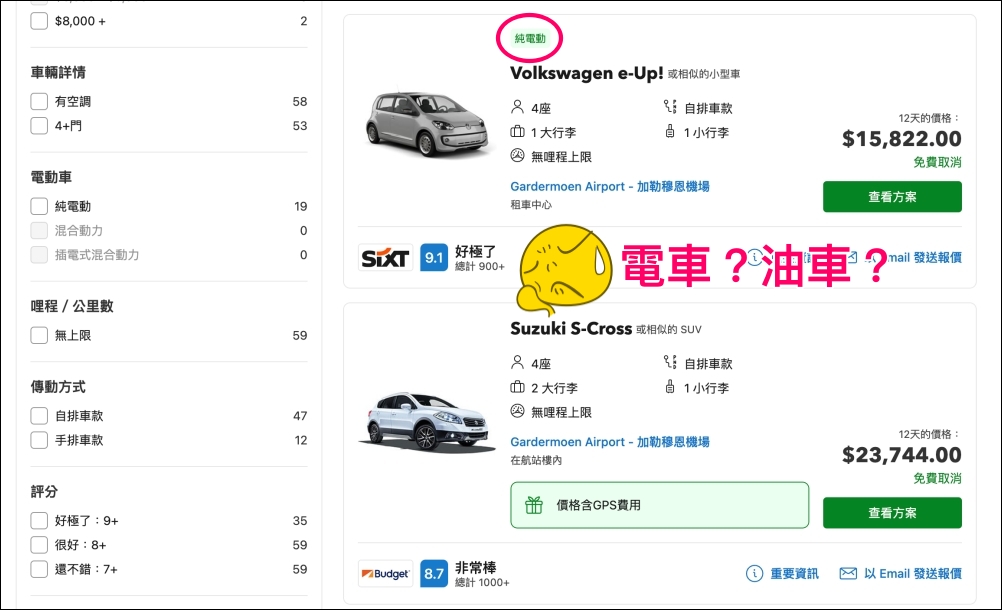Select the 好極了：9+ rating filter

[x=39, y=520]
